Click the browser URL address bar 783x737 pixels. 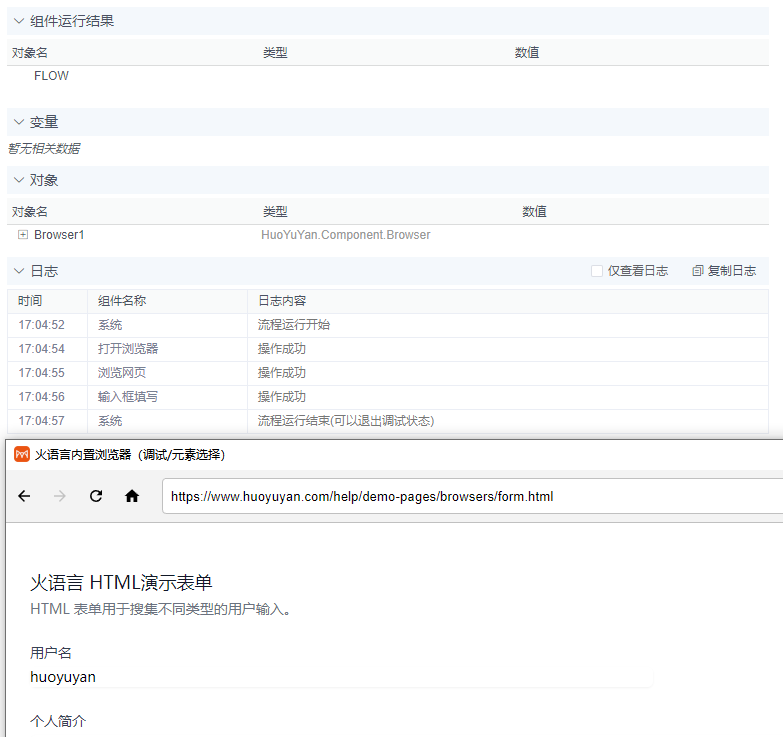[470, 496]
